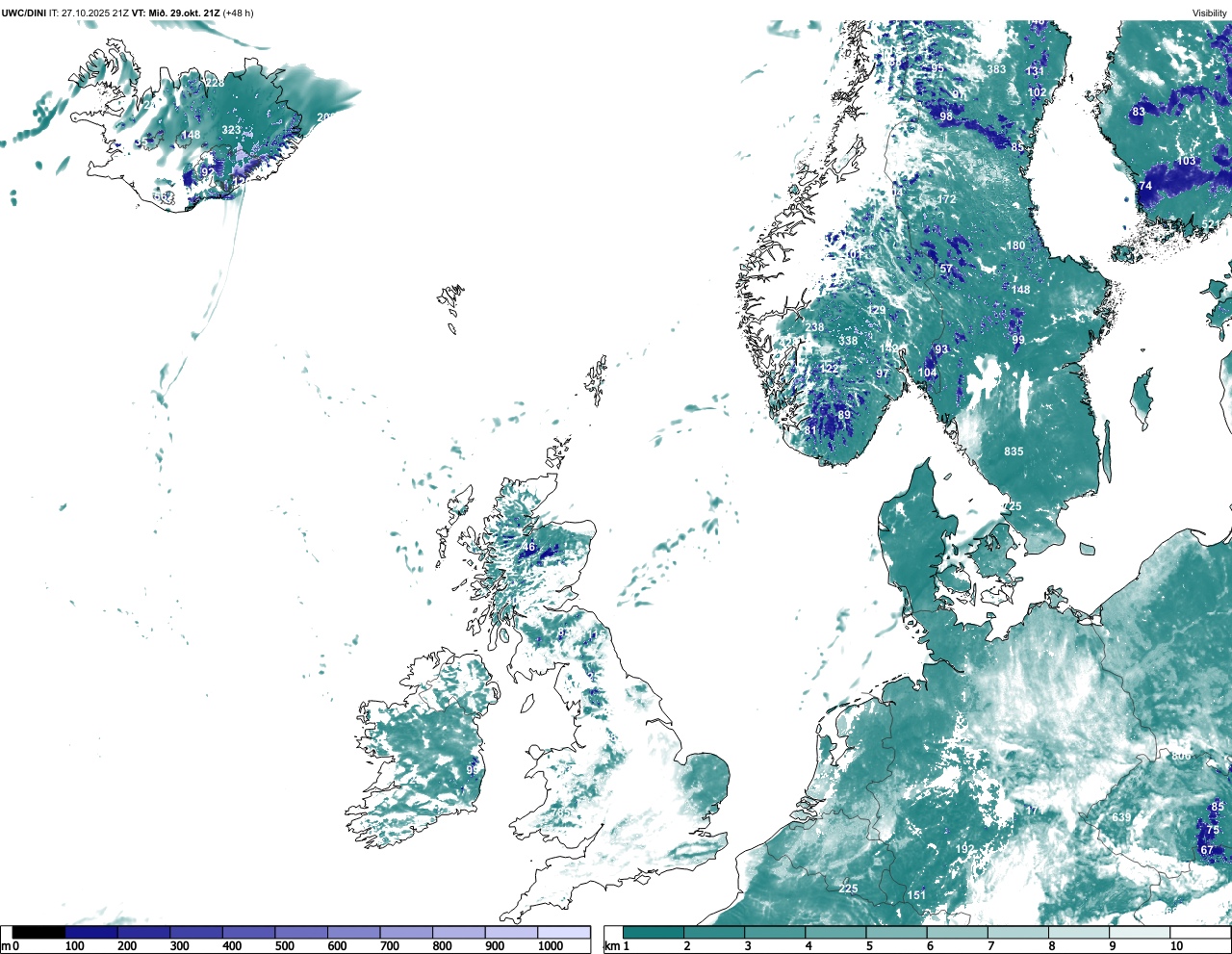Image resolution: width=1232 pixels, height=954 pixels.
Task: Click the '83' value over Finland
Action: (x=1139, y=112)
